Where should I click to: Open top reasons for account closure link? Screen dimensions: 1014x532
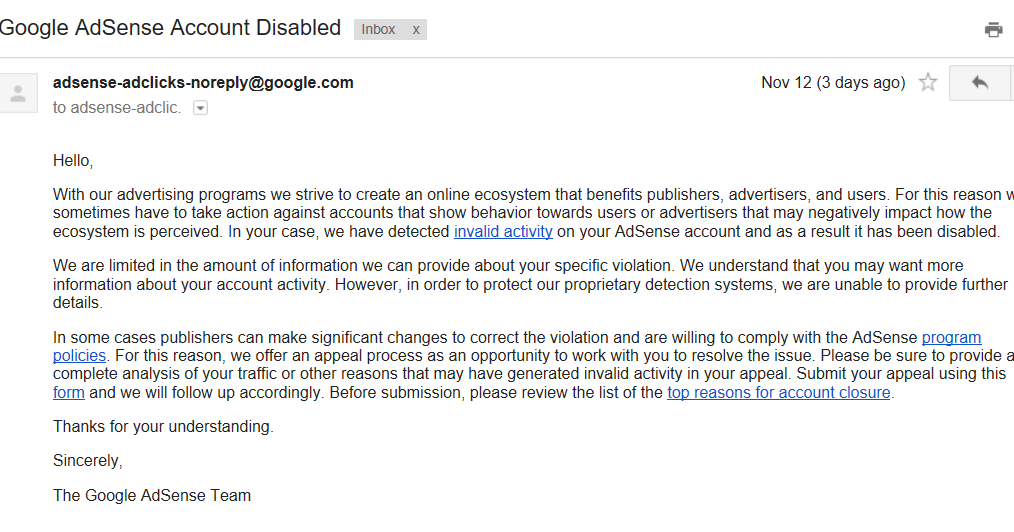(x=779, y=392)
